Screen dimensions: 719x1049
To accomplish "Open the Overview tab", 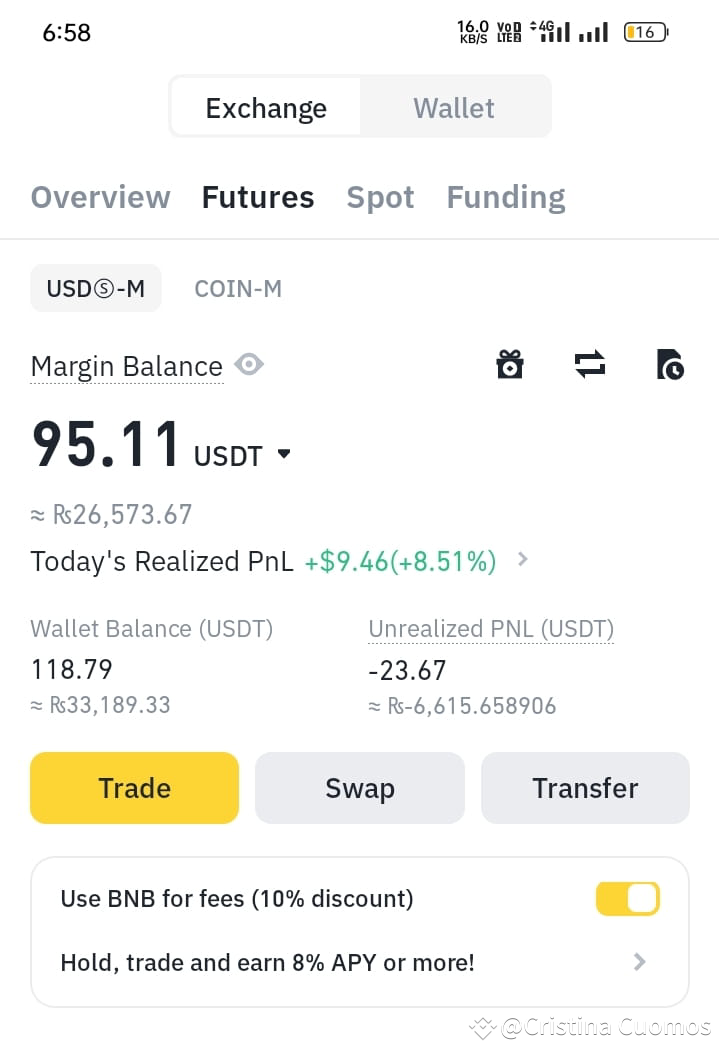I will pos(100,197).
